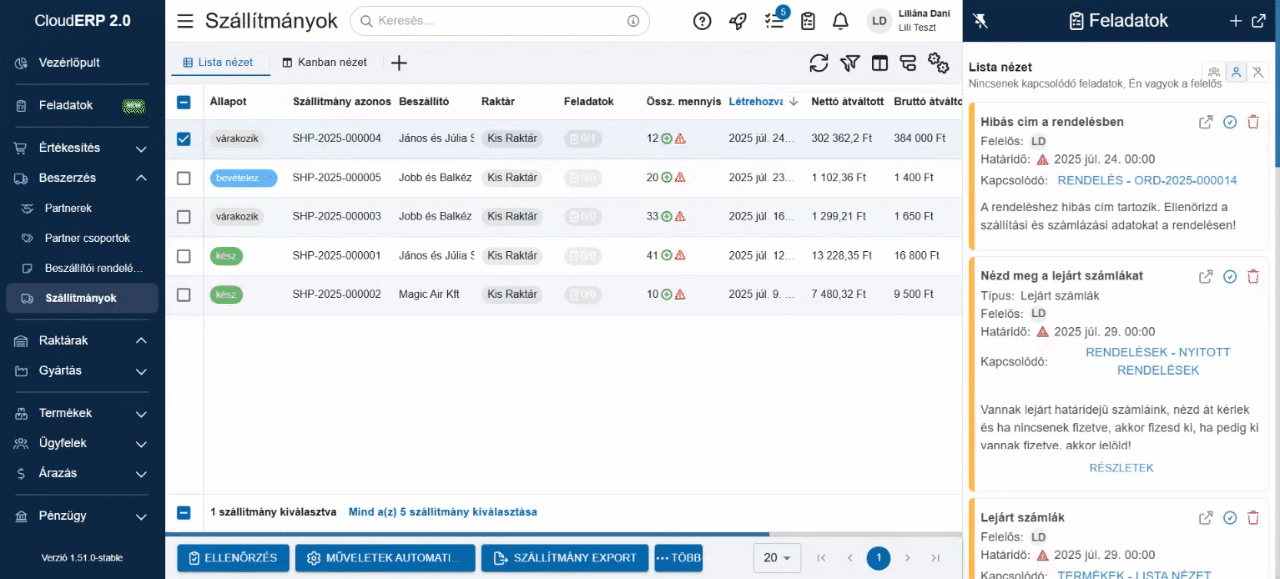Open the column settings icon

[x=881, y=62]
